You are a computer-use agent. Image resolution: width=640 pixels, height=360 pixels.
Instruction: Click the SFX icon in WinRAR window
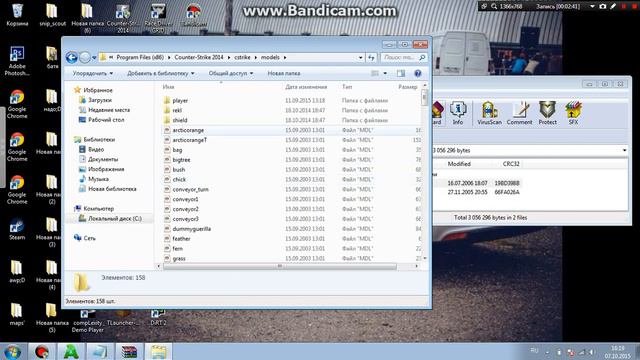(573, 113)
